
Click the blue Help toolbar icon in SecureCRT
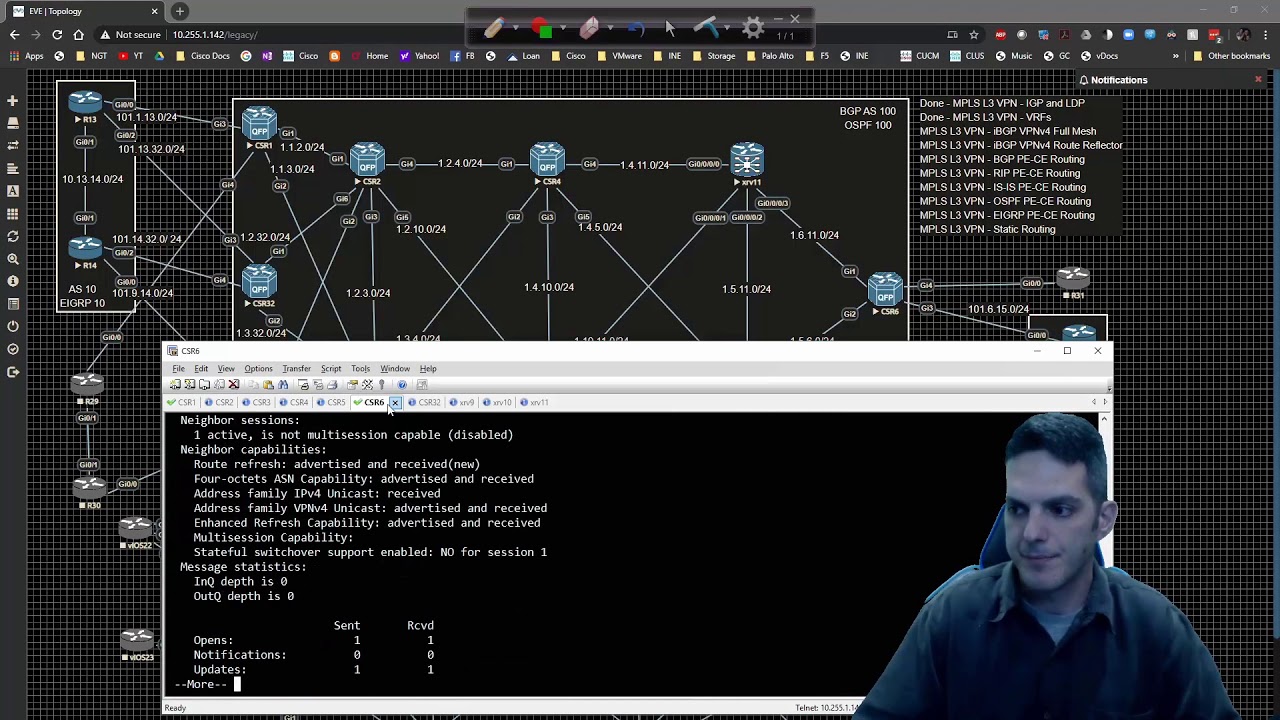click(x=401, y=385)
